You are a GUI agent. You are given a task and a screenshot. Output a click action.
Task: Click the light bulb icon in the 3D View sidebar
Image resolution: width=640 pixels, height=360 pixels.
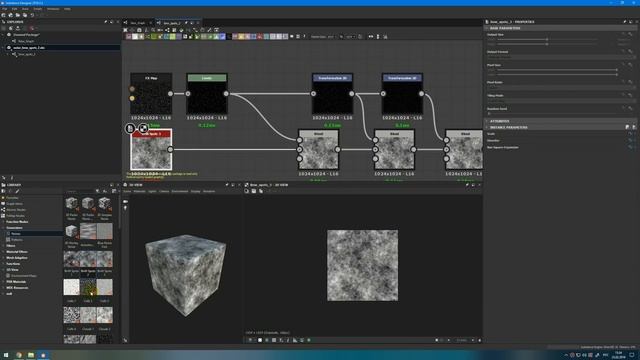[x=125, y=208]
